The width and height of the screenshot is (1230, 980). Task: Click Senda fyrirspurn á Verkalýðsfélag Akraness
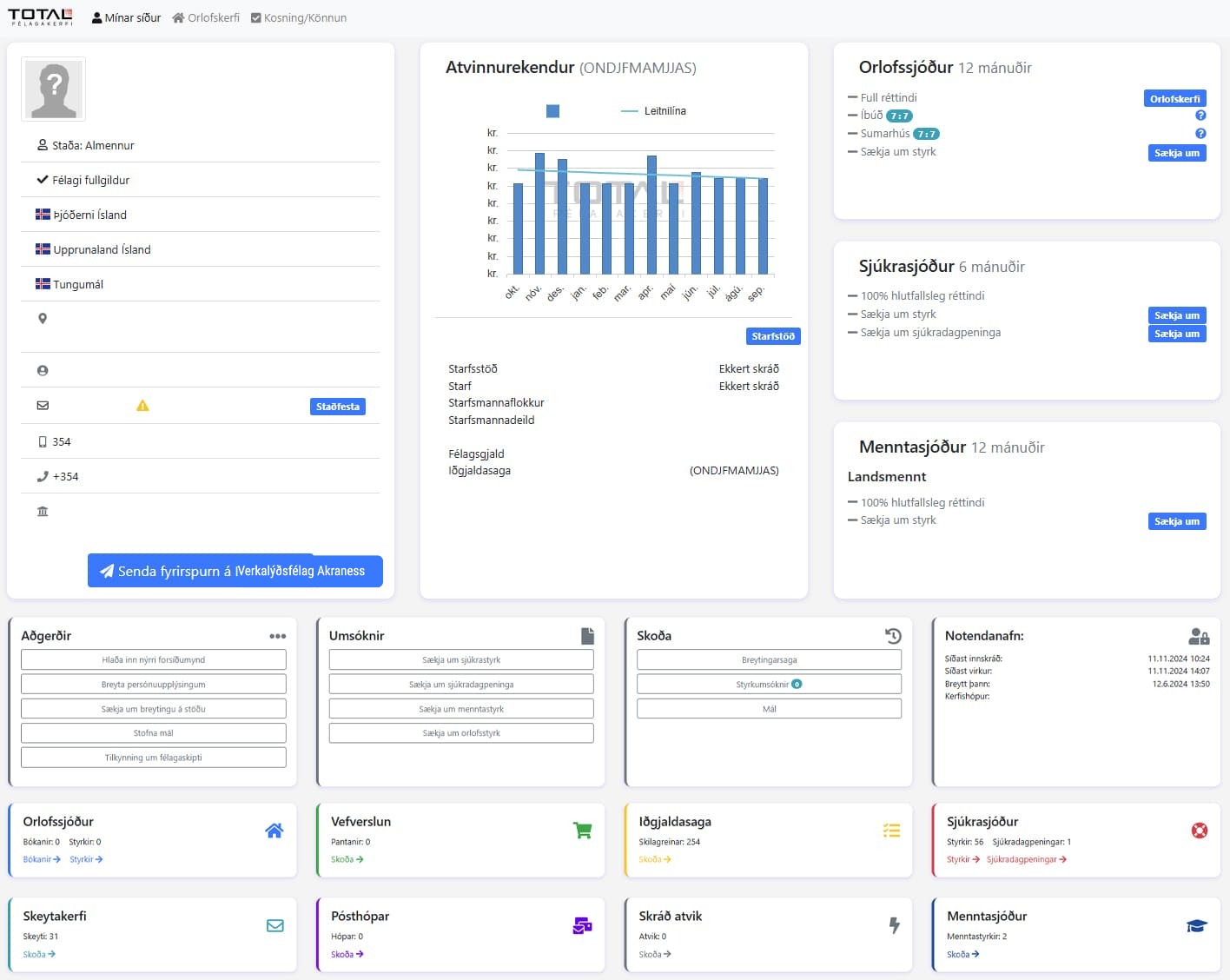click(235, 571)
